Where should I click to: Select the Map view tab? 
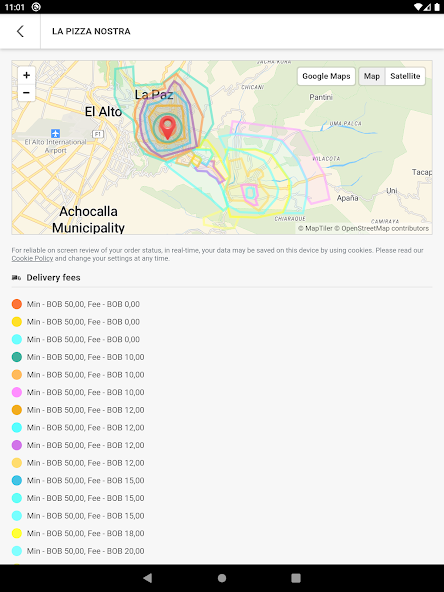pos(372,76)
